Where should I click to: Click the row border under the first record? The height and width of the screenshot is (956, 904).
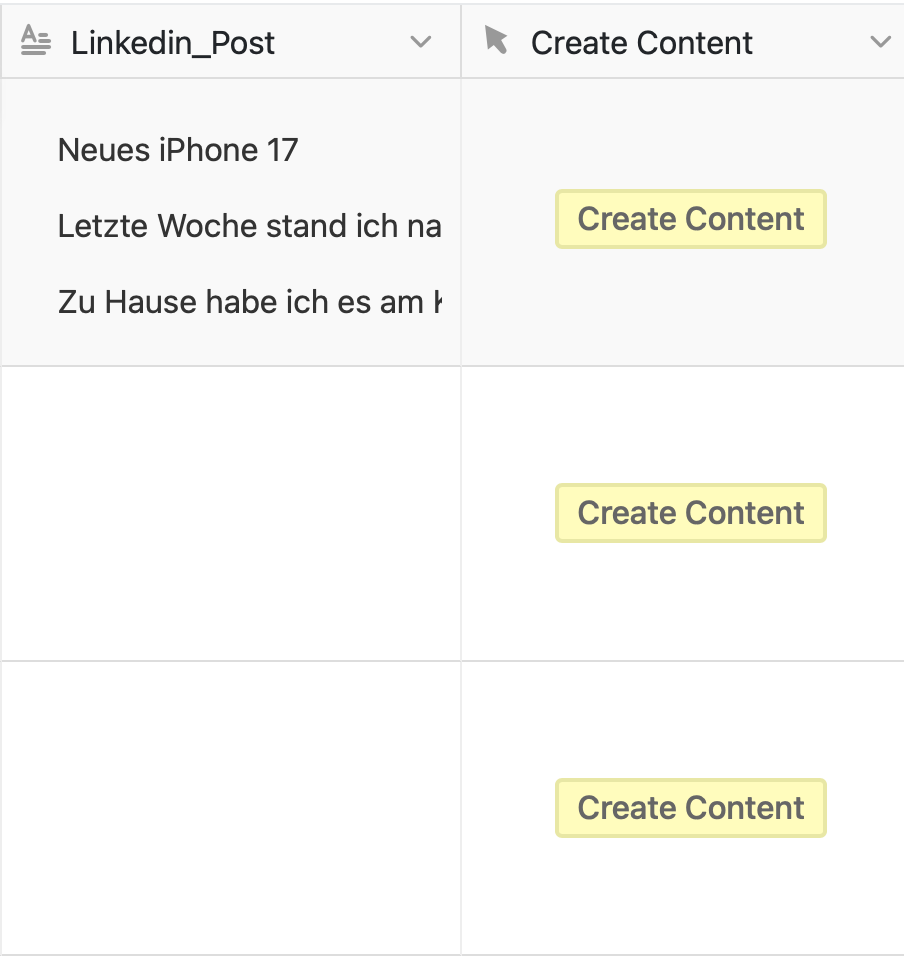230,366
